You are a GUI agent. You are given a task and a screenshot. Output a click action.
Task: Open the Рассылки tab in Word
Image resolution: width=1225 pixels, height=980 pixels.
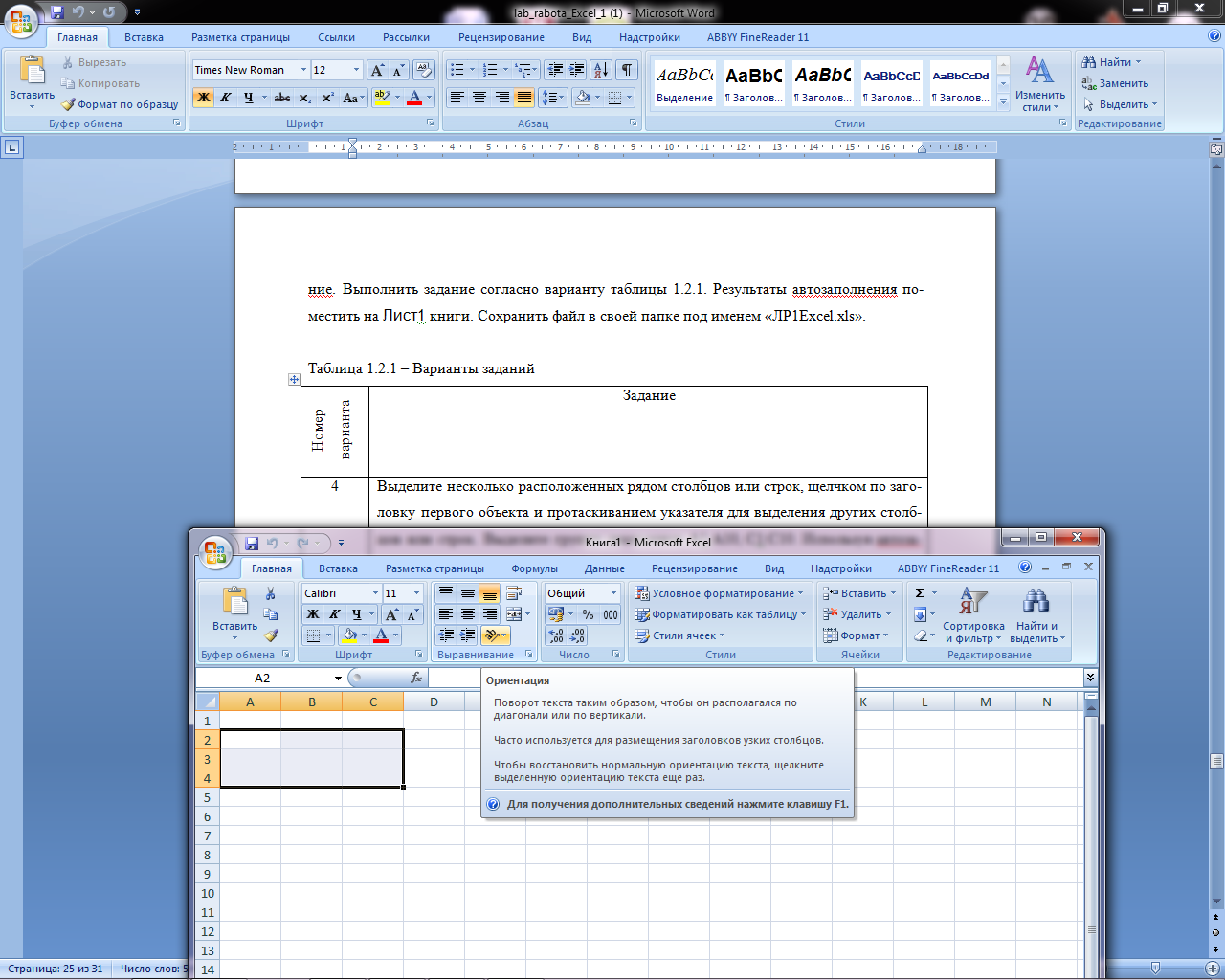click(406, 37)
